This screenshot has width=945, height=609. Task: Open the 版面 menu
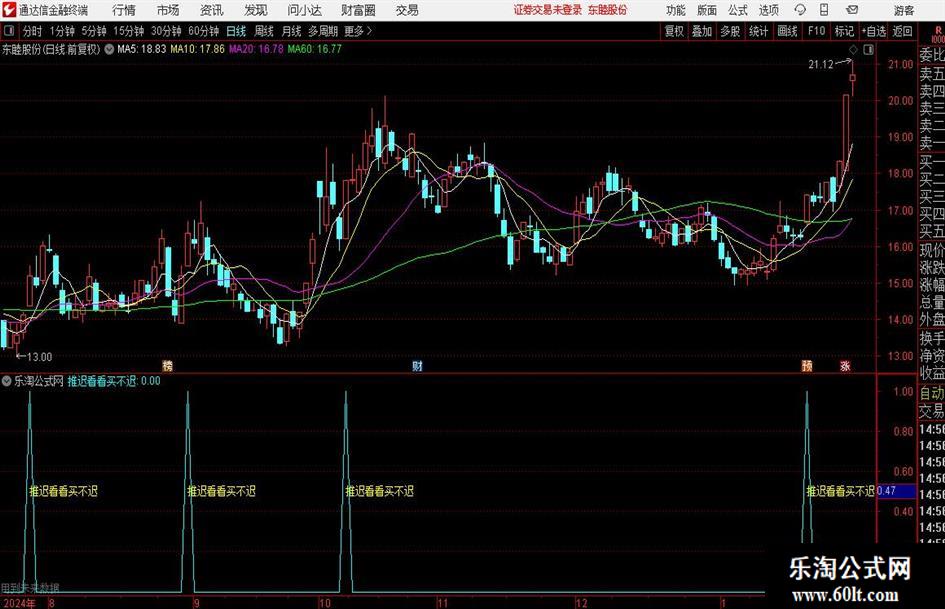(706, 10)
